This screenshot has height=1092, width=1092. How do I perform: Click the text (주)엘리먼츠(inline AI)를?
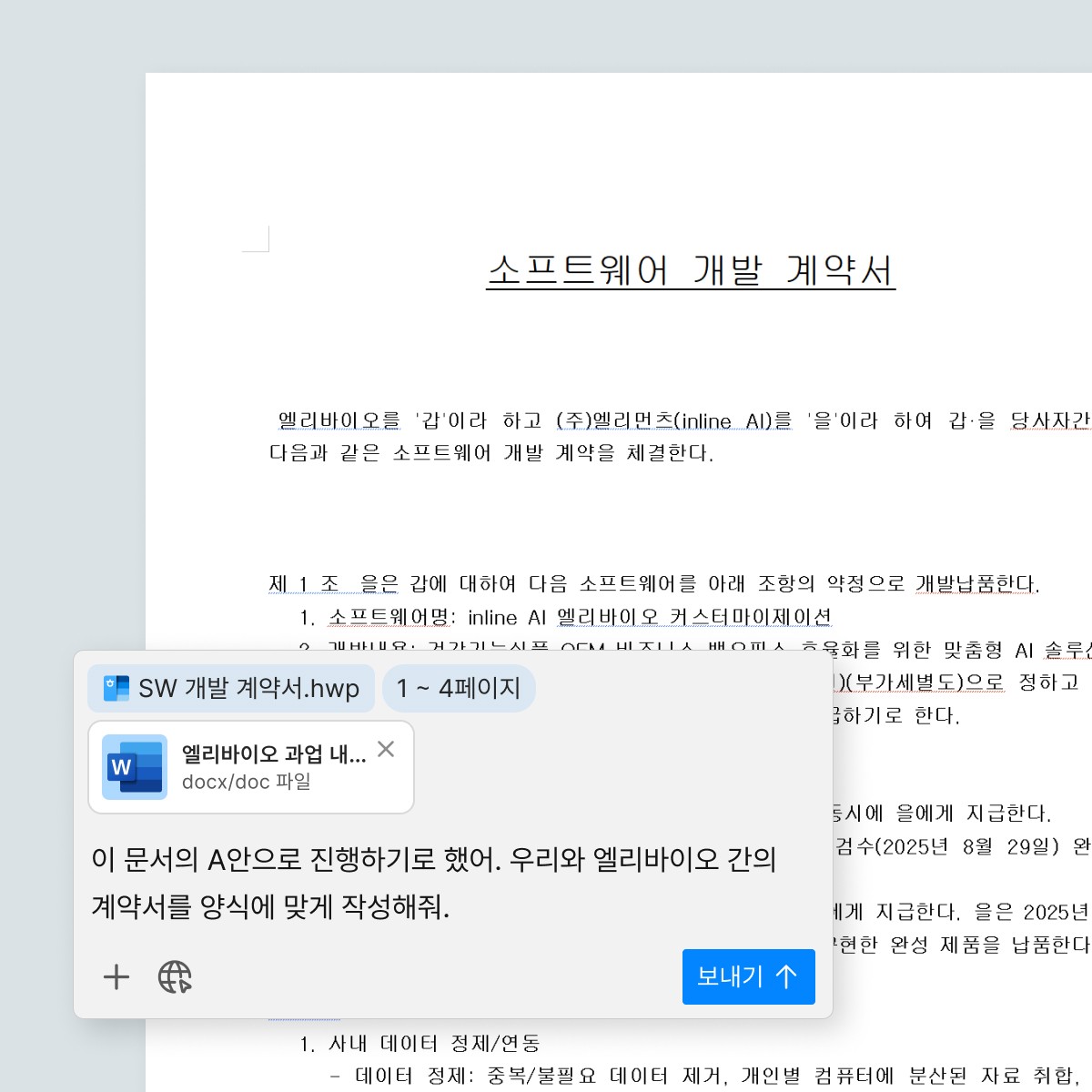(x=674, y=420)
